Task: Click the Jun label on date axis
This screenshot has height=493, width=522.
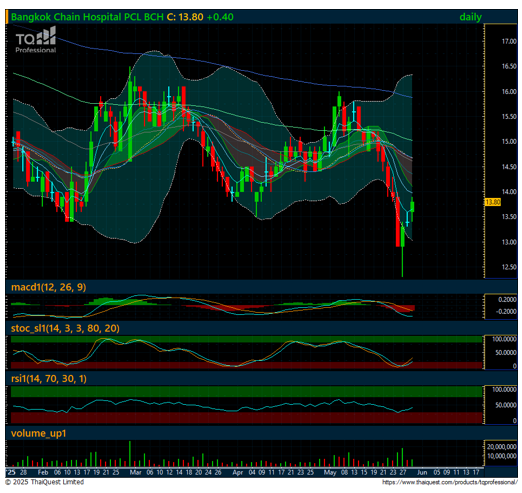Action: pyautogui.click(x=422, y=472)
